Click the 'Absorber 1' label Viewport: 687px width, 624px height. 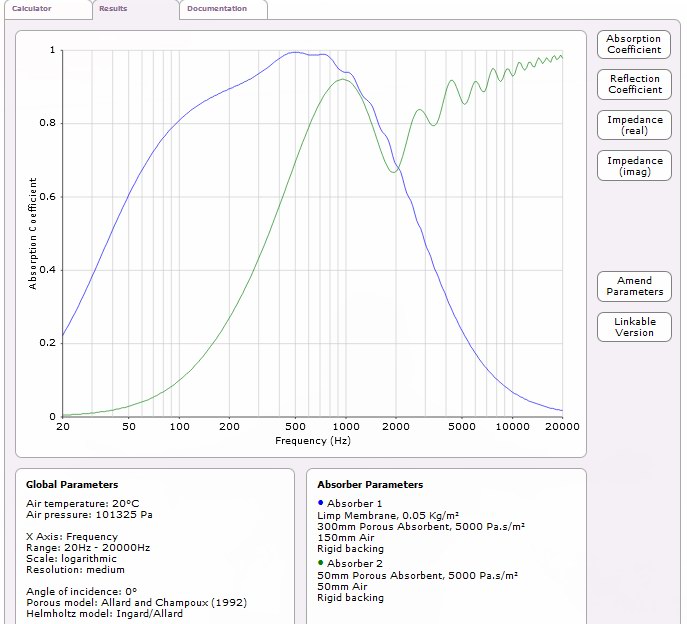354,503
